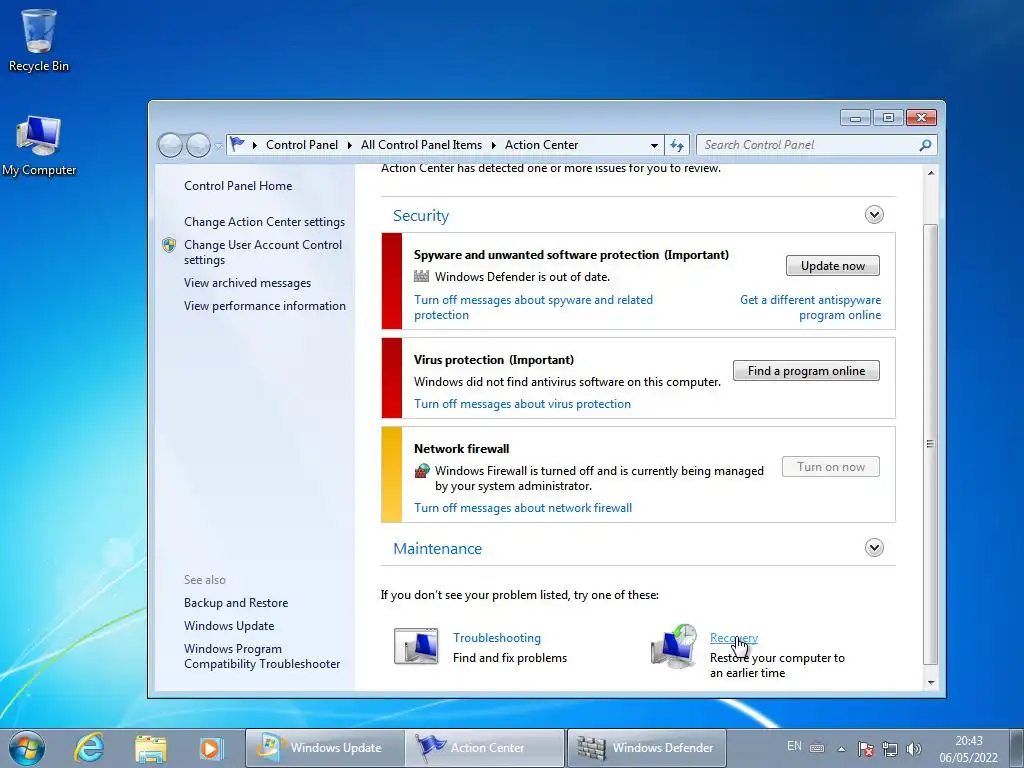The height and width of the screenshot is (768, 1024).
Task: Select the Security section heading
Action: coord(421,216)
